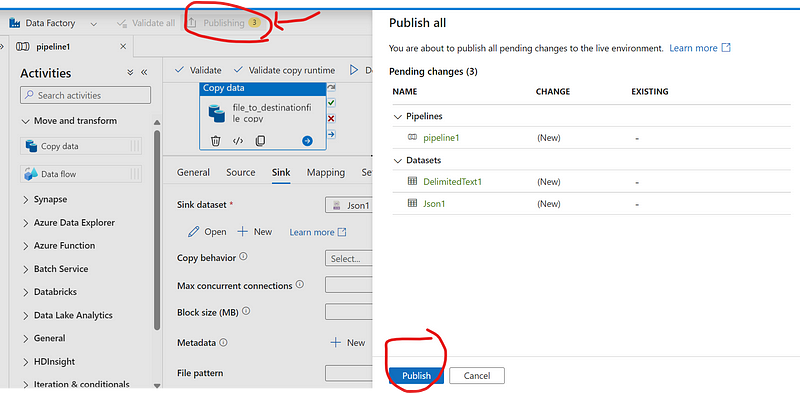This screenshot has height=394, width=800.
Task: Collapse the Activities pane
Action: [x=144, y=73]
